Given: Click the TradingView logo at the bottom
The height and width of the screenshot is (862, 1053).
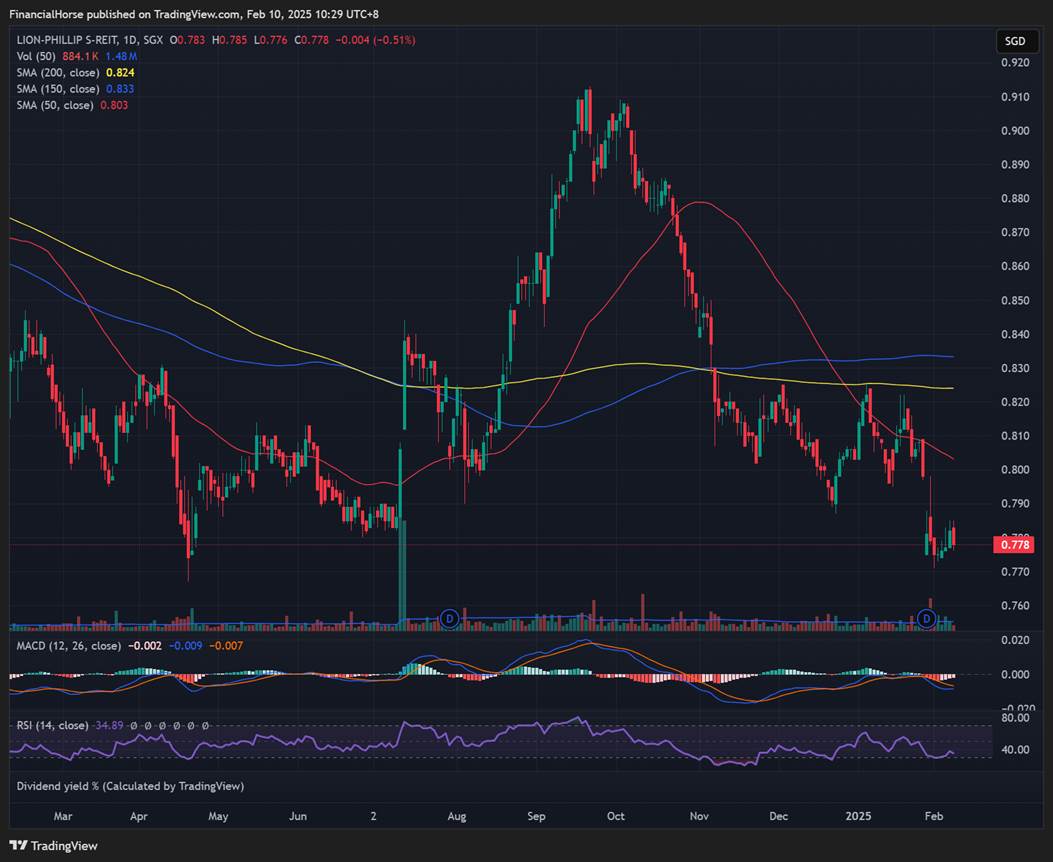Looking at the screenshot, I should [54, 845].
